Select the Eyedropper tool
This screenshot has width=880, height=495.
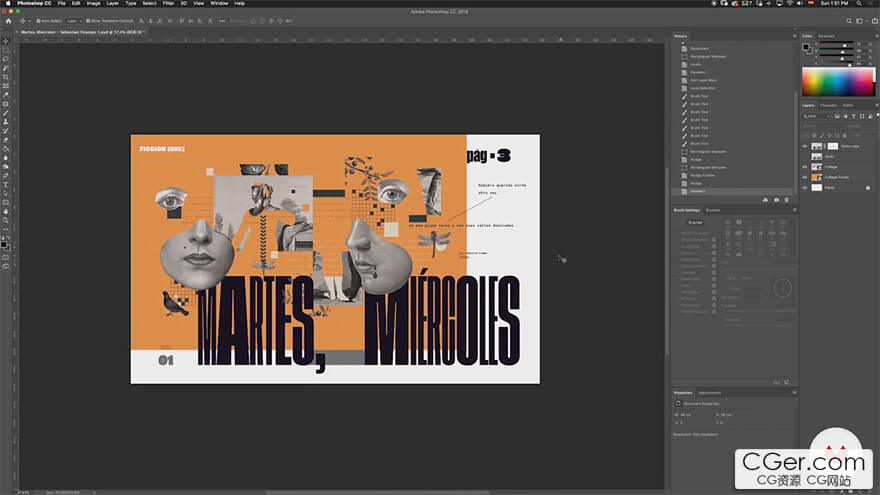click(6, 95)
